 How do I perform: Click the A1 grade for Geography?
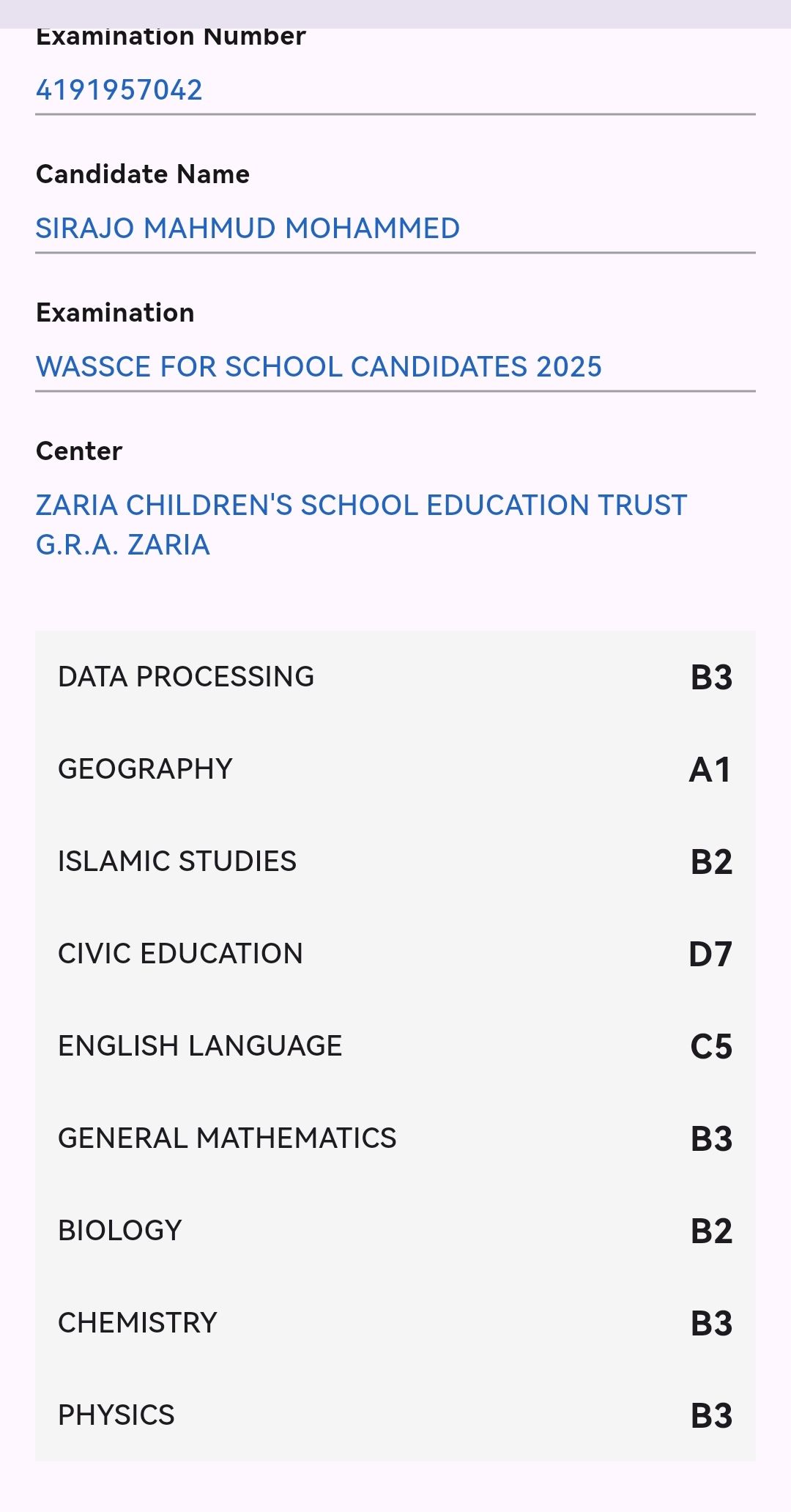pos(710,770)
